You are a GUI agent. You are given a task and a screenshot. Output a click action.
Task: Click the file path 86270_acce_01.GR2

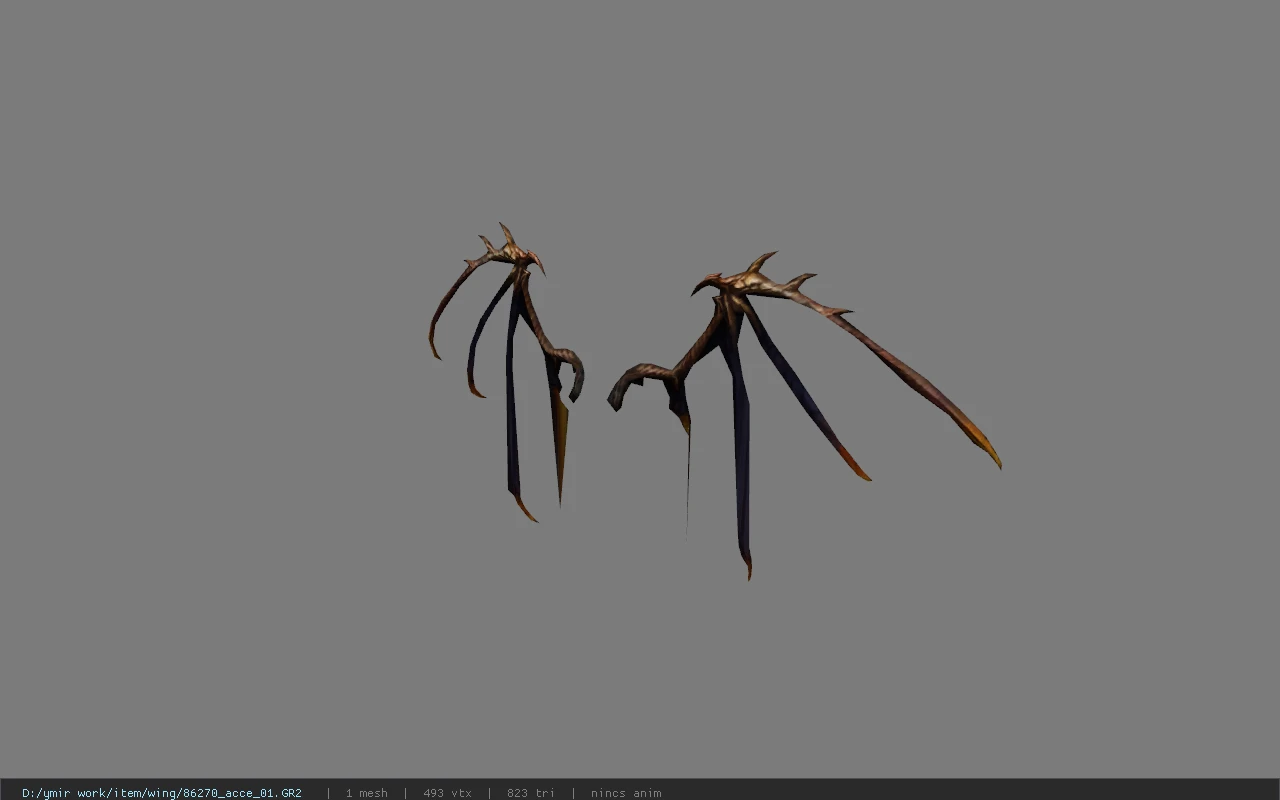coord(162,793)
